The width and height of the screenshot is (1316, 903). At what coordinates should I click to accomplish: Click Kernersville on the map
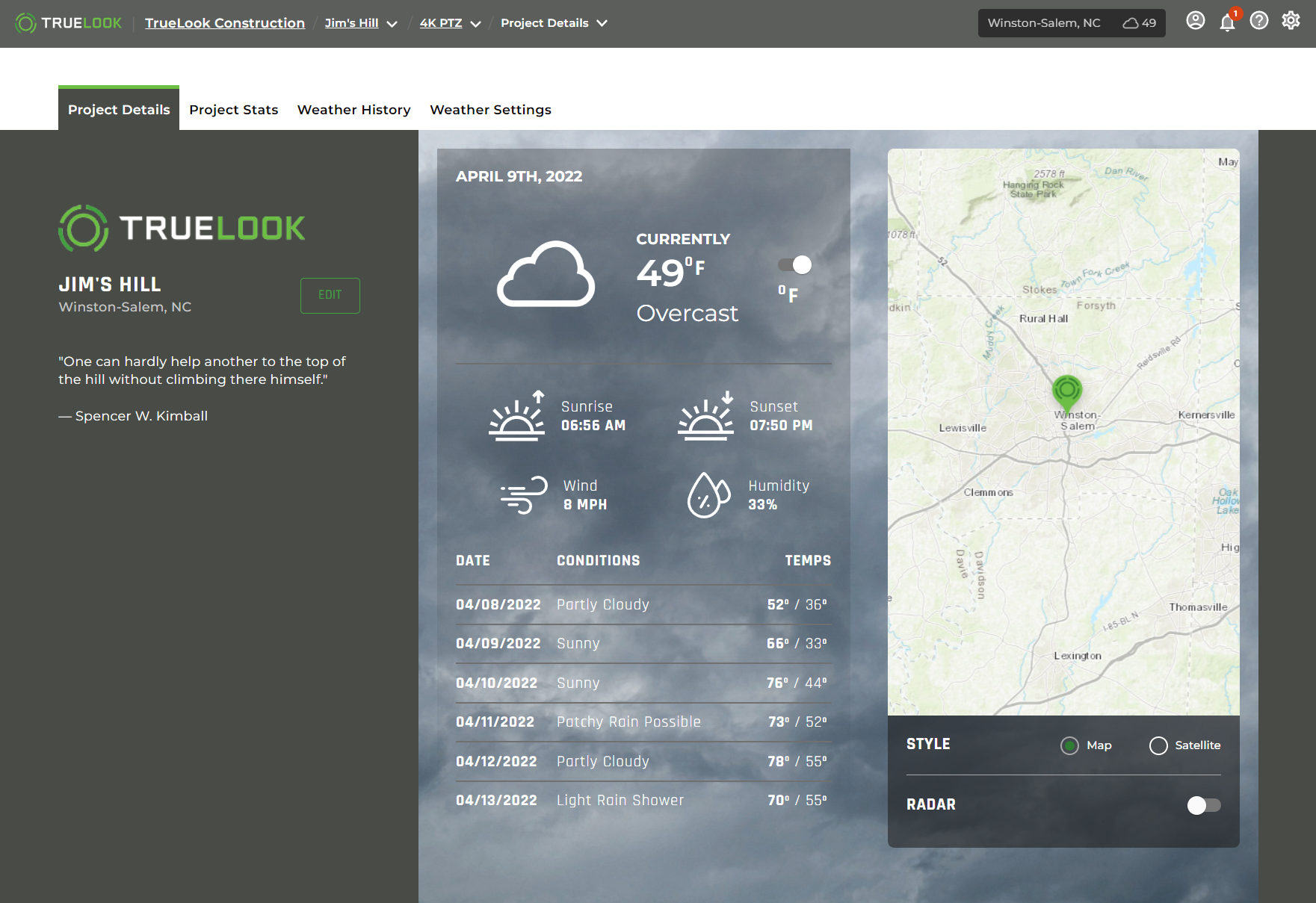click(1206, 415)
